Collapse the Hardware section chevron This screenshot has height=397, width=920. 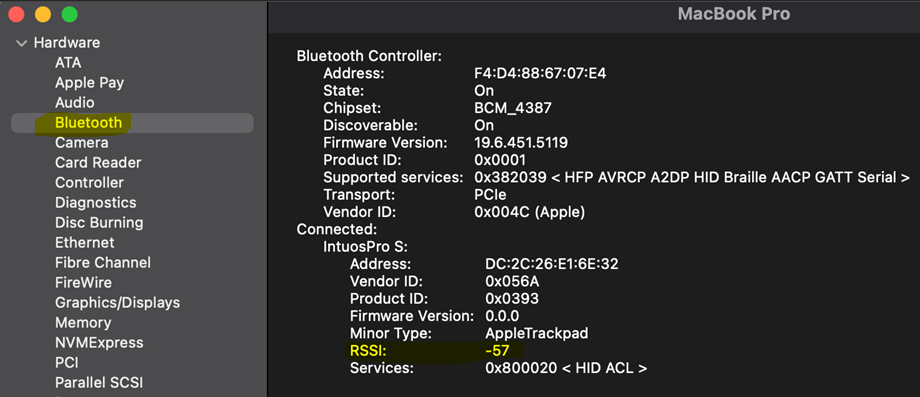[x=22, y=43]
